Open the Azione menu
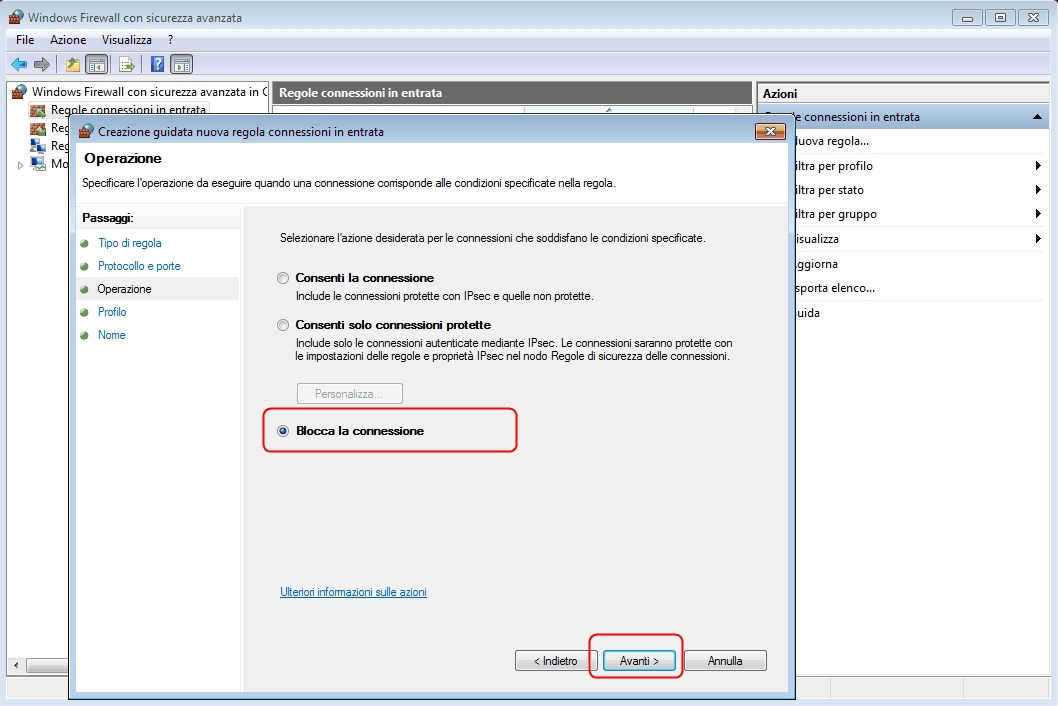 tap(68, 40)
